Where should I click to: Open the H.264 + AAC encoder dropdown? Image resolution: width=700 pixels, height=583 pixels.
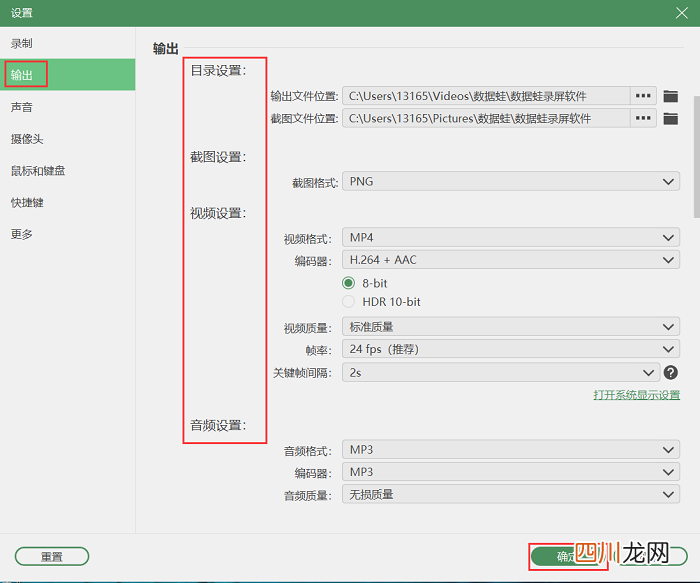511,260
